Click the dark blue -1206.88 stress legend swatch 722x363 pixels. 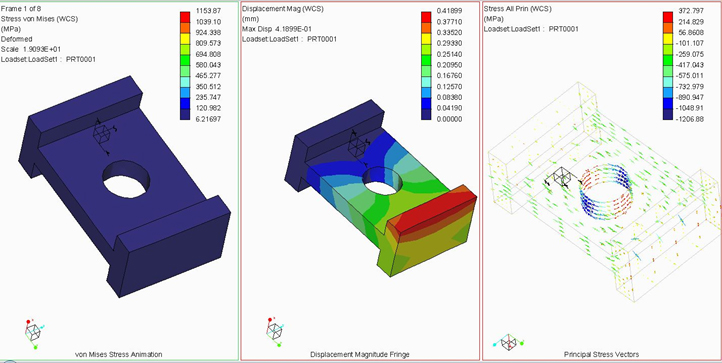[668, 114]
